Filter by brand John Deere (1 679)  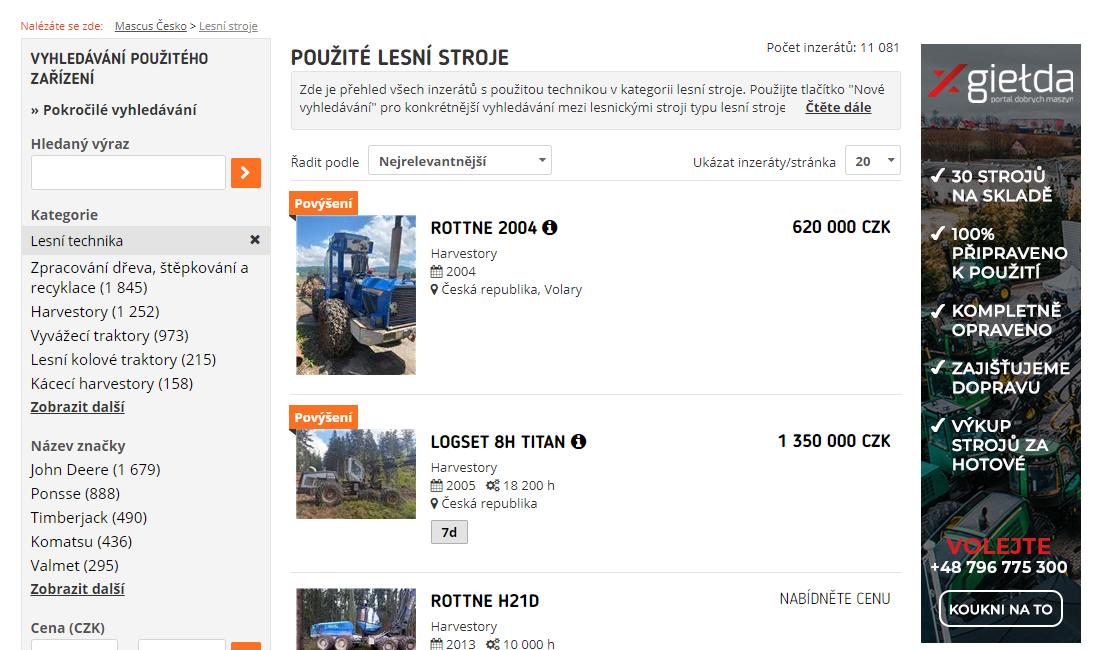(x=96, y=470)
